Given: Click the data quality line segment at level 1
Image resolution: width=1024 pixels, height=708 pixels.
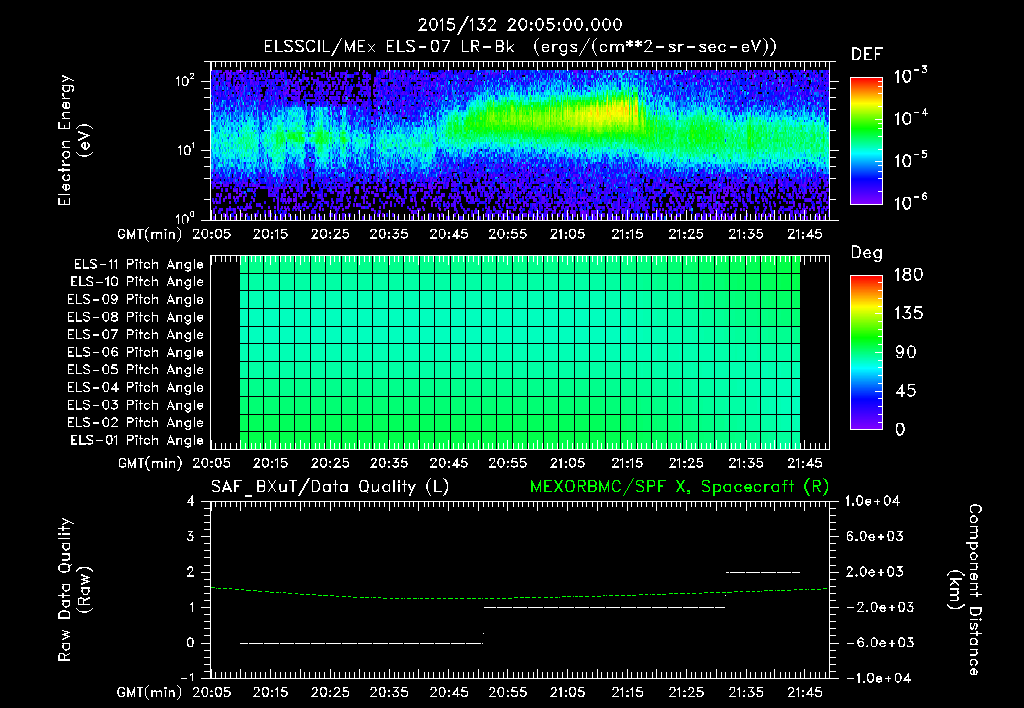Looking at the screenshot, I should 604,607.
